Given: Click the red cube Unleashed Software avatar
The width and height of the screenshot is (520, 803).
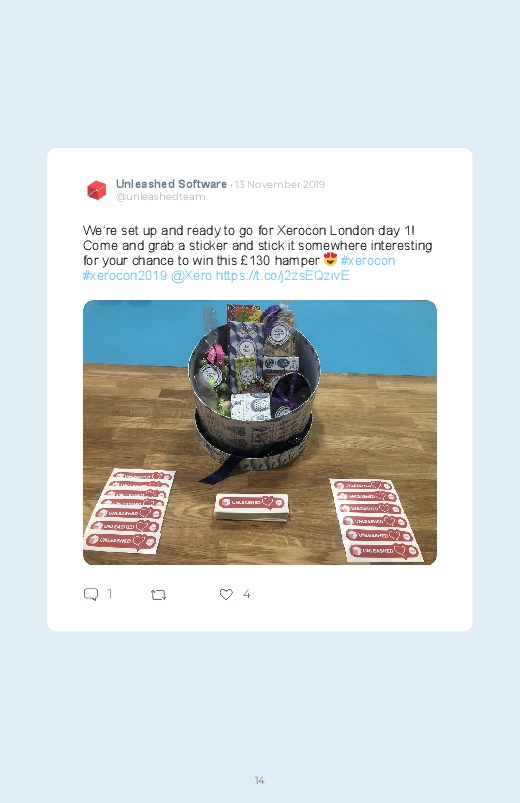Looking at the screenshot, I should tap(96, 190).
